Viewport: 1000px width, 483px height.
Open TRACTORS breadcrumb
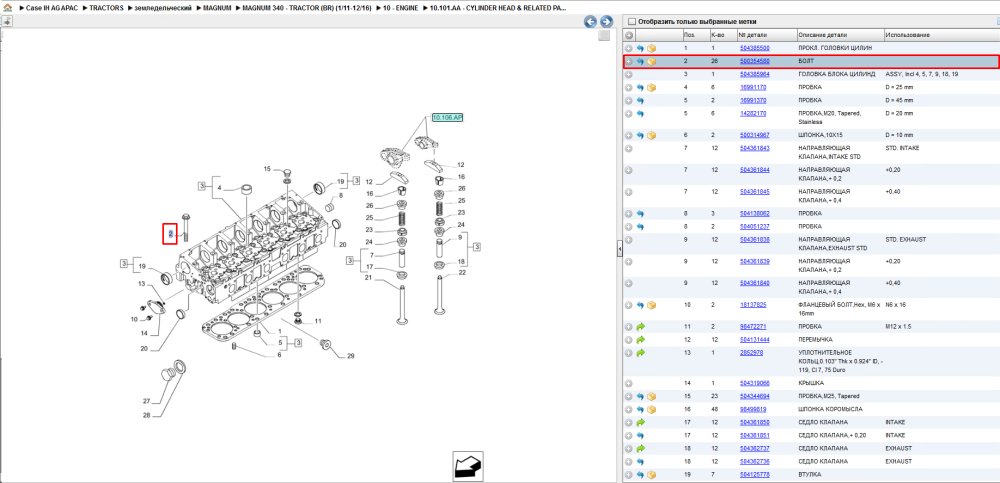tap(106, 8)
